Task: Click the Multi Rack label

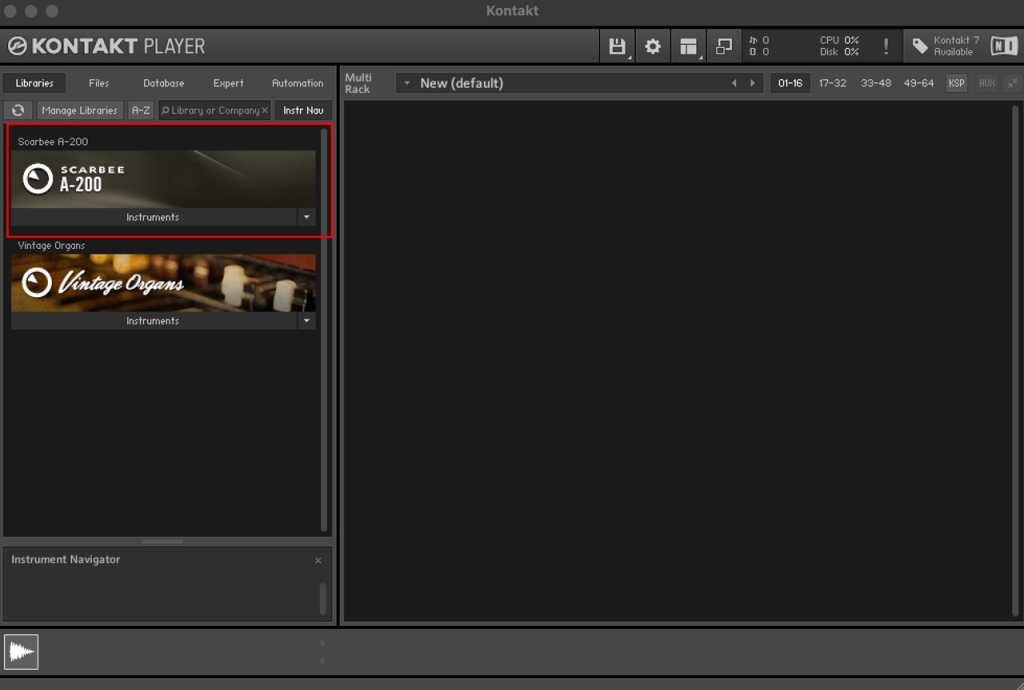Action: [358, 83]
